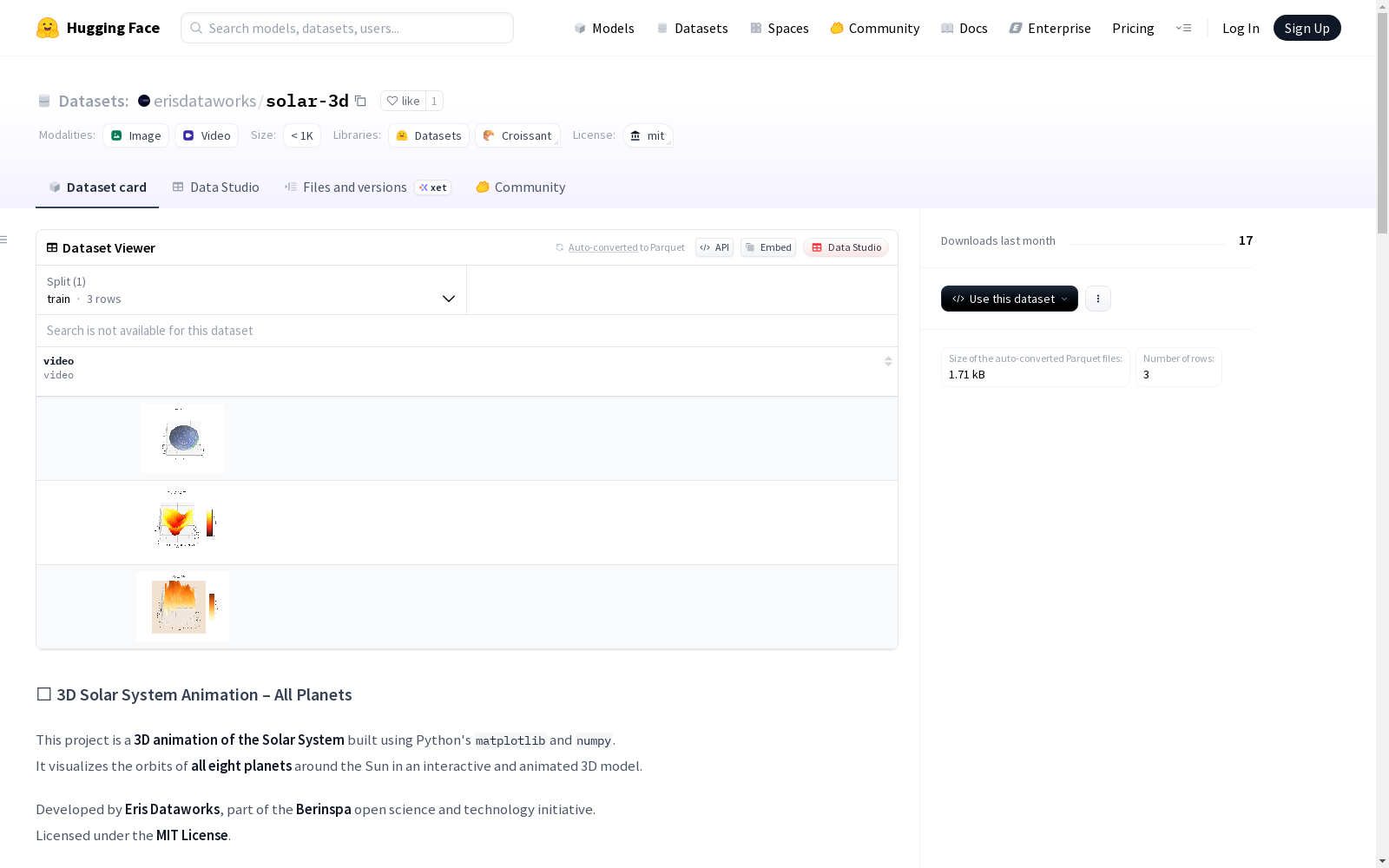Filter by the Video modality tag
The height and width of the screenshot is (868, 1389).
coord(207,135)
